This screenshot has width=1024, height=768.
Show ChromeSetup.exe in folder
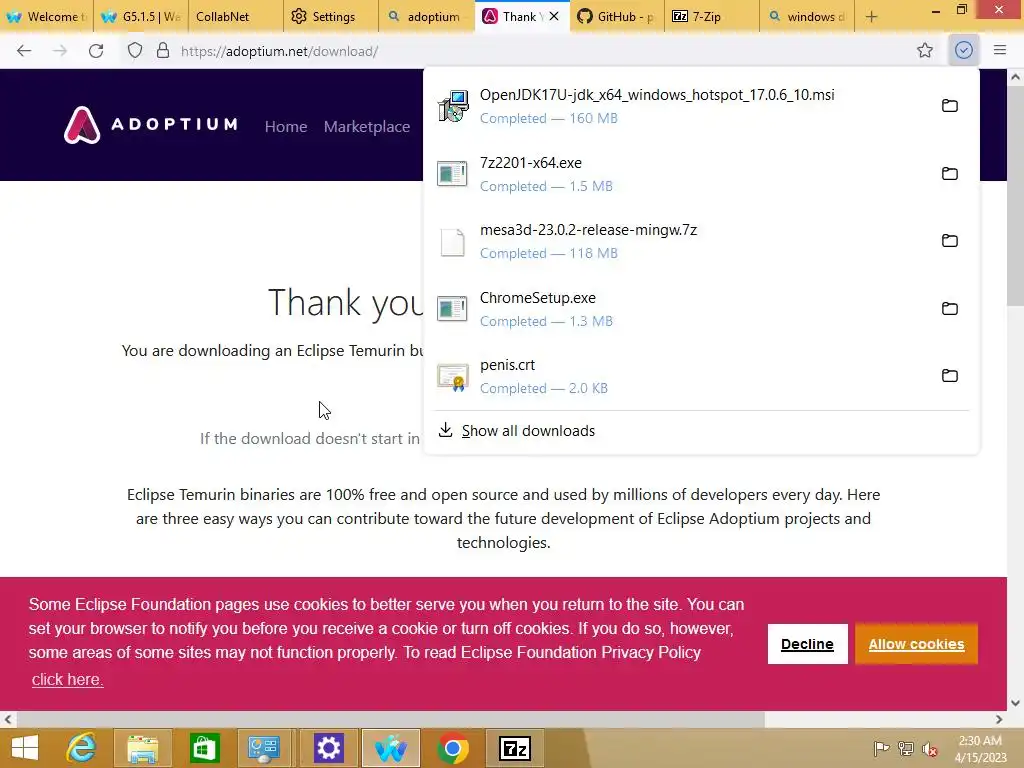point(950,309)
